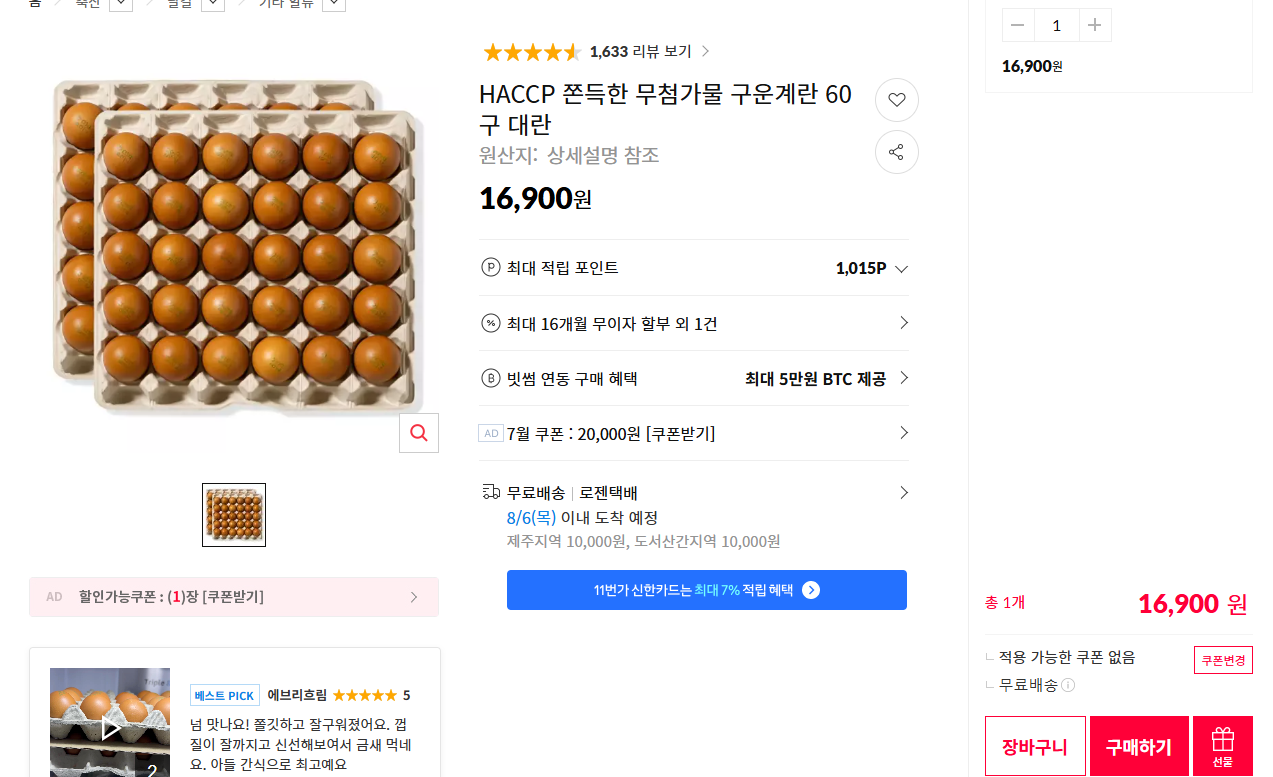This screenshot has width=1273, height=777.
Task: Click free shipping info icon
Action: [1068, 686]
